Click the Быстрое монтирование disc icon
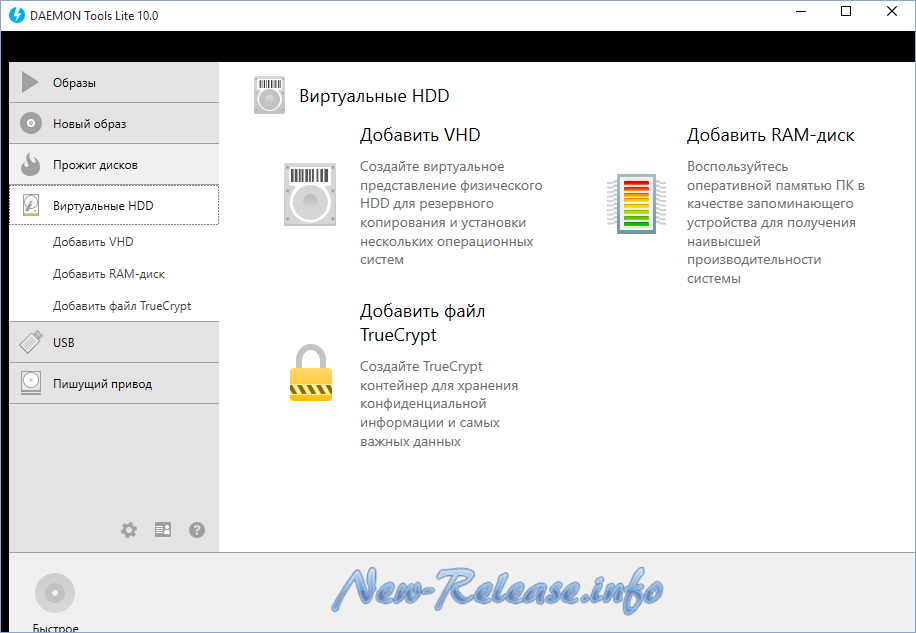 click(55, 593)
